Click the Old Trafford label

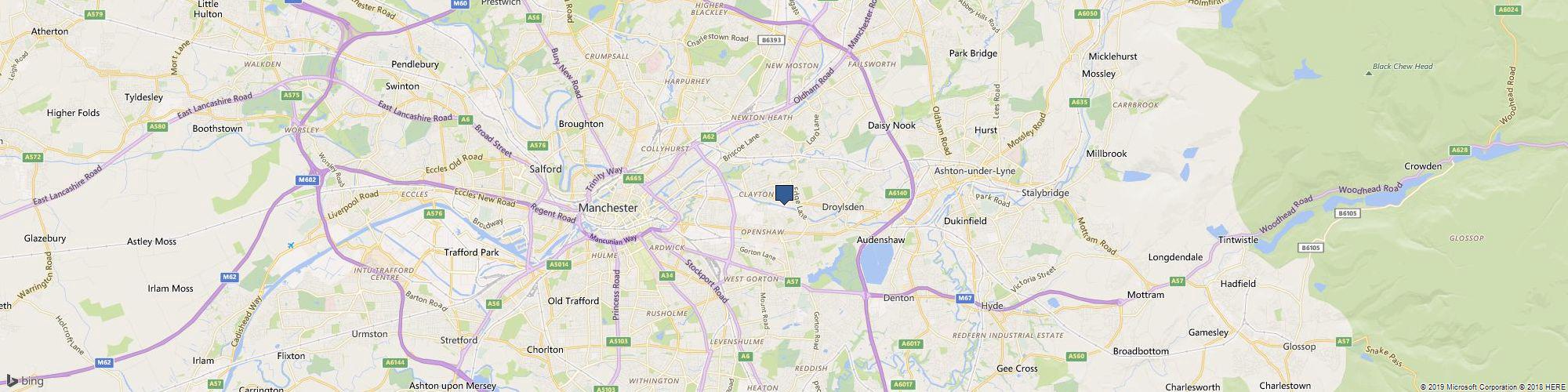(573, 301)
